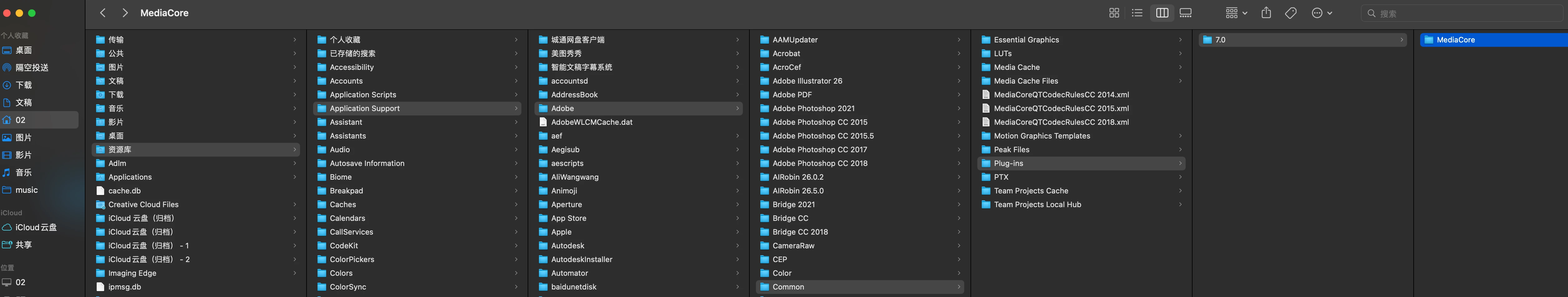Switch to icon grid view

coord(1114,13)
